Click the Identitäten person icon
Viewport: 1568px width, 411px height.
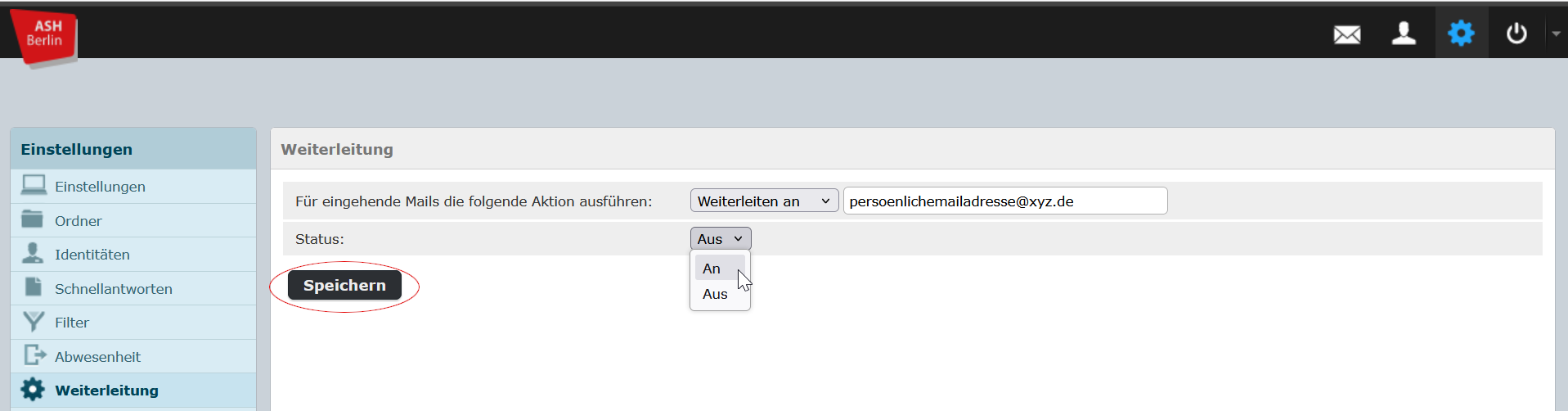(x=33, y=253)
